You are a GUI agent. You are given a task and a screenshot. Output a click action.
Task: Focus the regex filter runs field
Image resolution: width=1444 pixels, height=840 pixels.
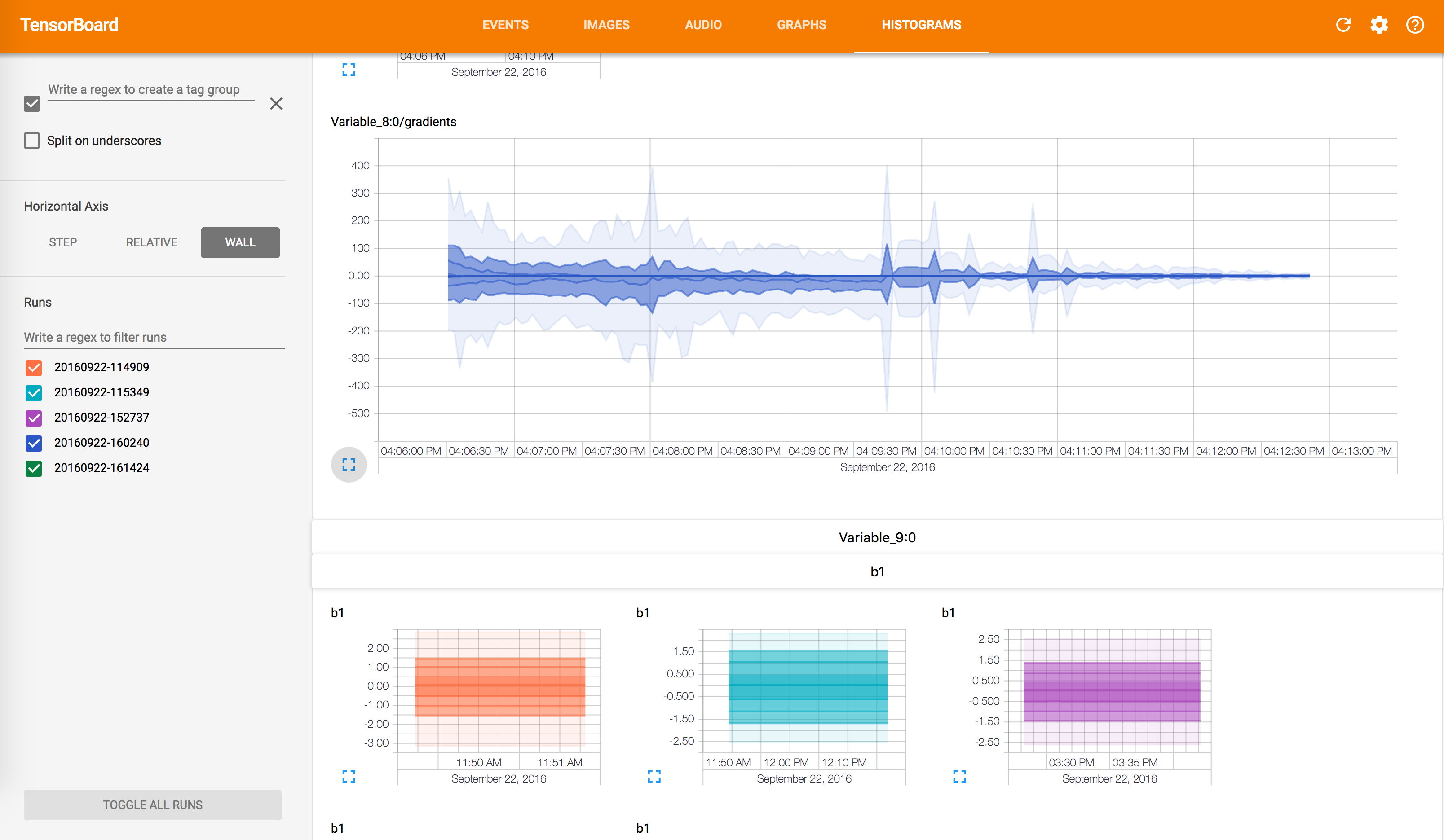154,337
